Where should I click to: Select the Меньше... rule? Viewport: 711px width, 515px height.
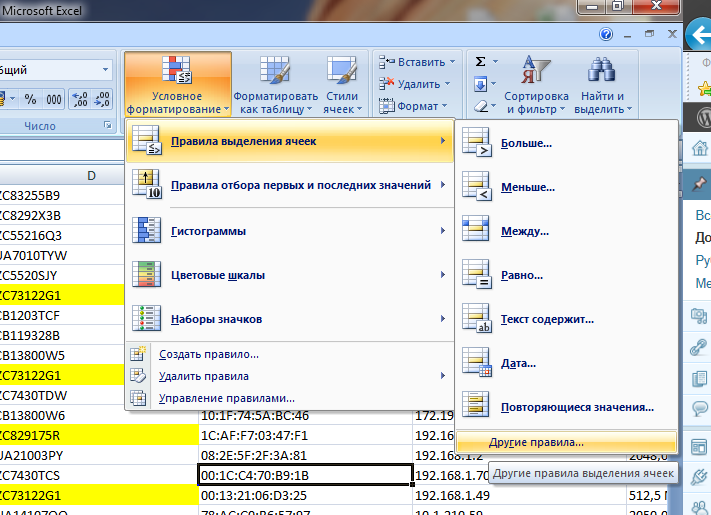point(566,187)
